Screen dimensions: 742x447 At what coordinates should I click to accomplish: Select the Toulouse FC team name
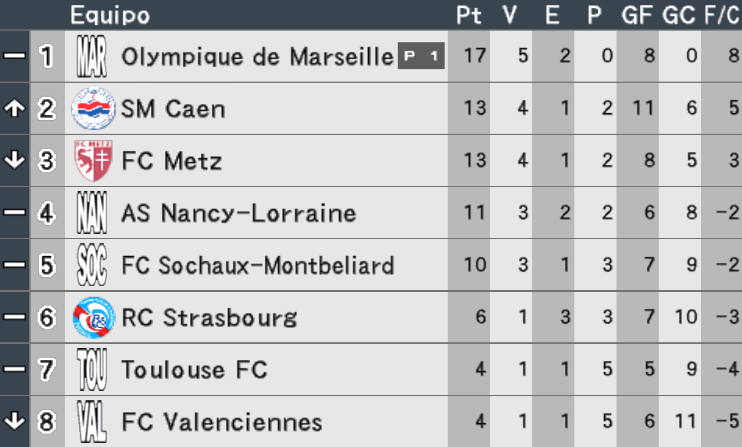(194, 369)
